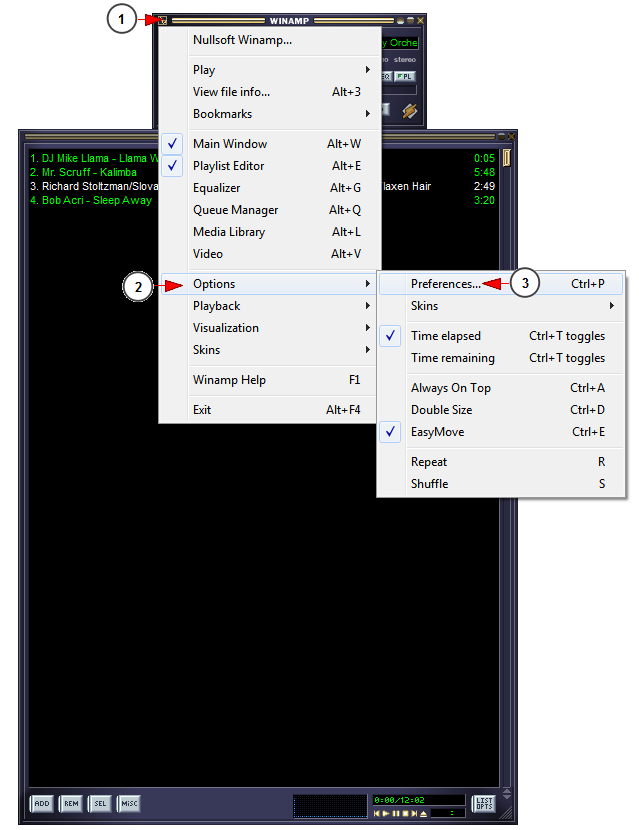Close the Winamp main window
The height and width of the screenshot is (830, 639).
coord(420,21)
